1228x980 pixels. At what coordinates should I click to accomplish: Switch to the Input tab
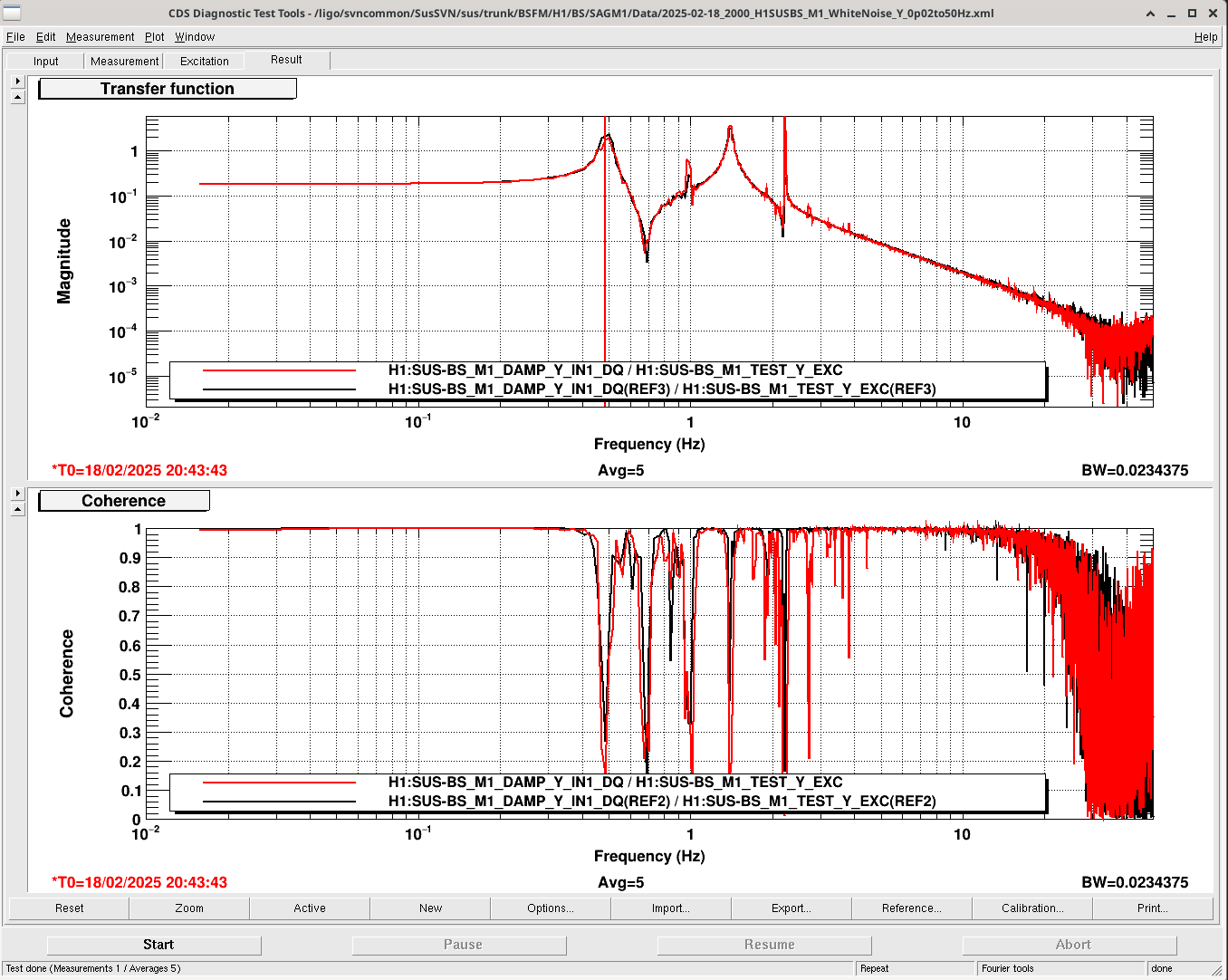point(45,61)
